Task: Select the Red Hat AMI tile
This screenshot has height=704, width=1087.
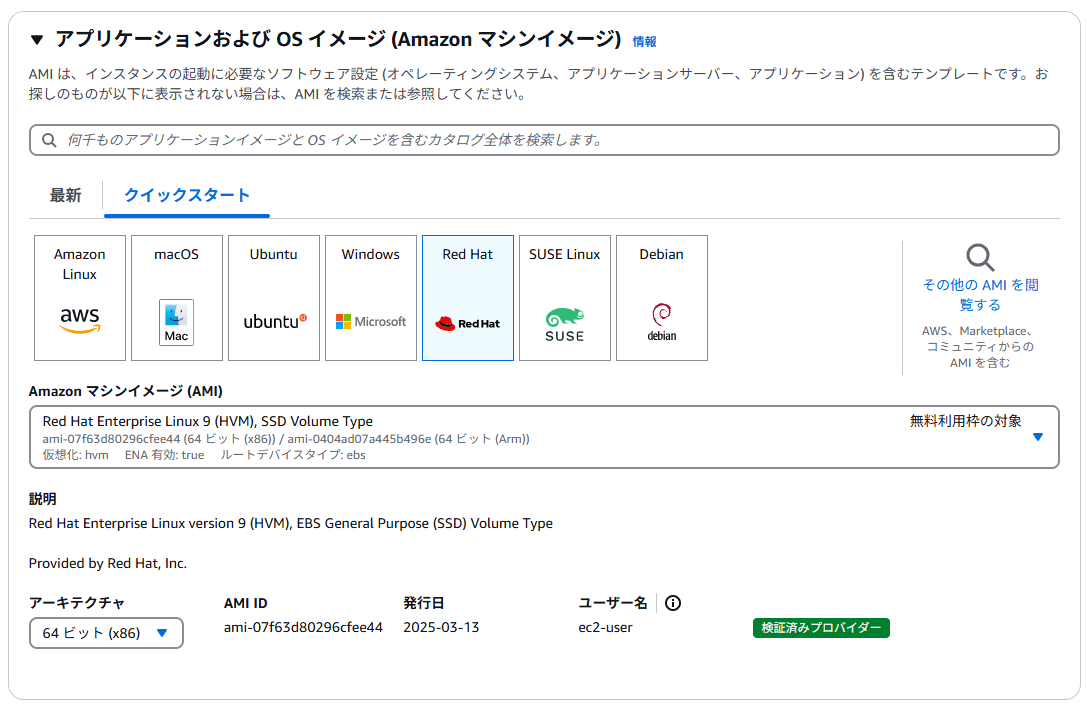Action: pos(468,298)
